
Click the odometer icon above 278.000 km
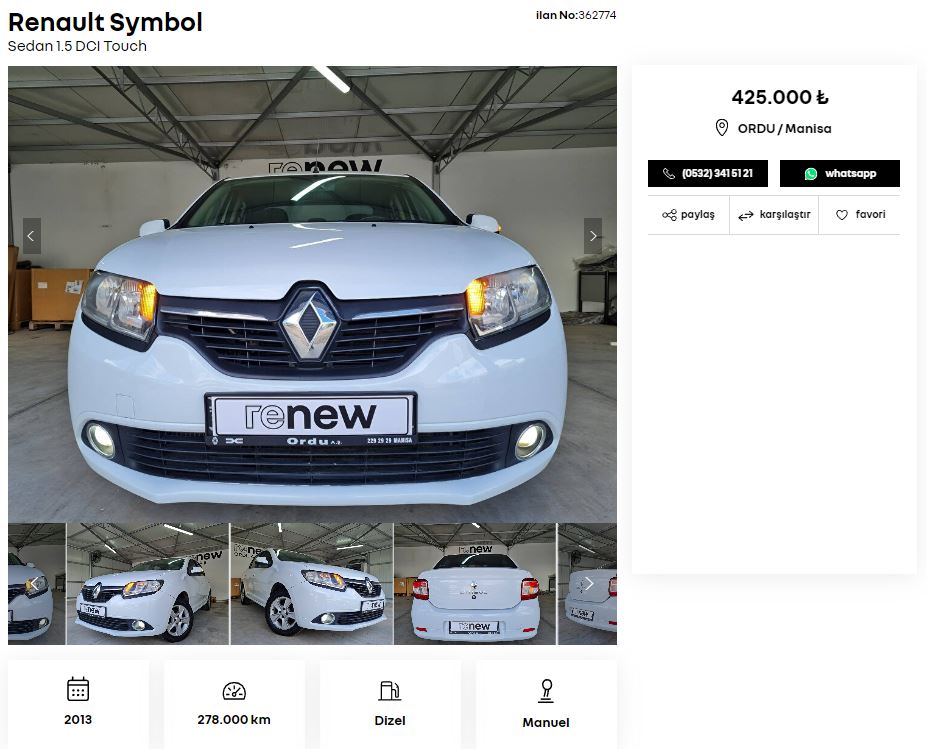point(234,691)
